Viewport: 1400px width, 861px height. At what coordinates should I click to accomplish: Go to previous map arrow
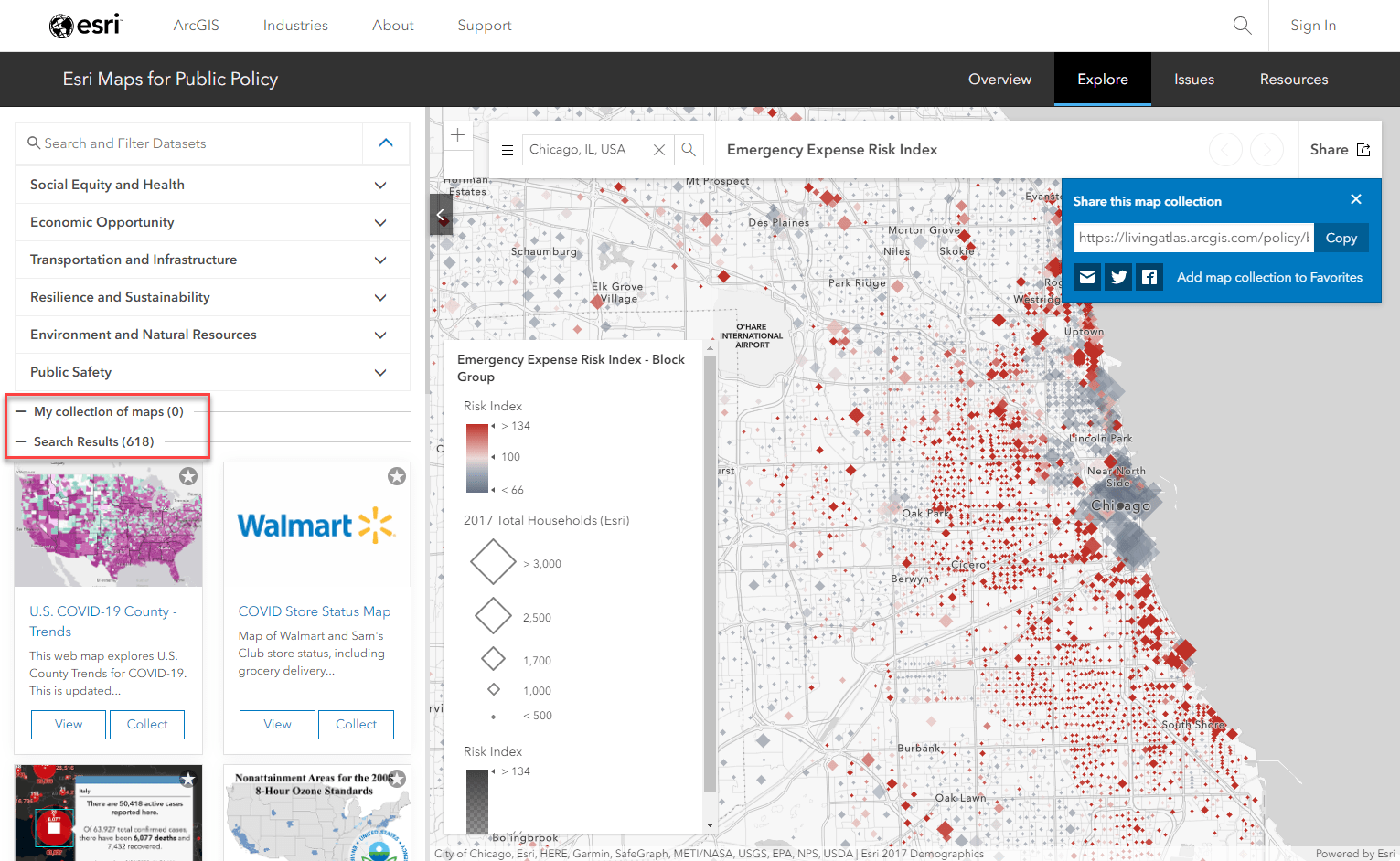tap(1225, 149)
